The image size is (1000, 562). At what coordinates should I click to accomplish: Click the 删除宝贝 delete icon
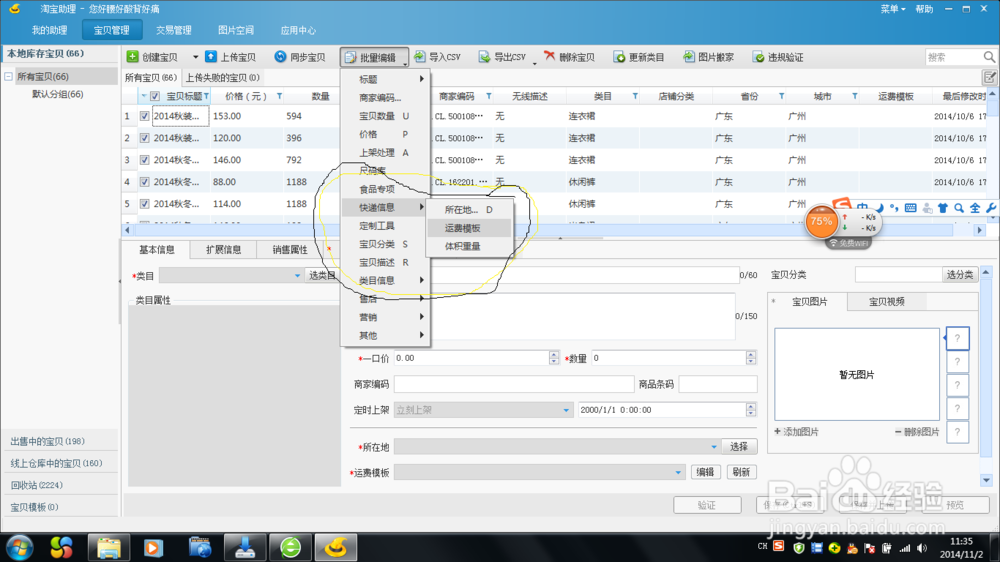[x=549, y=56]
